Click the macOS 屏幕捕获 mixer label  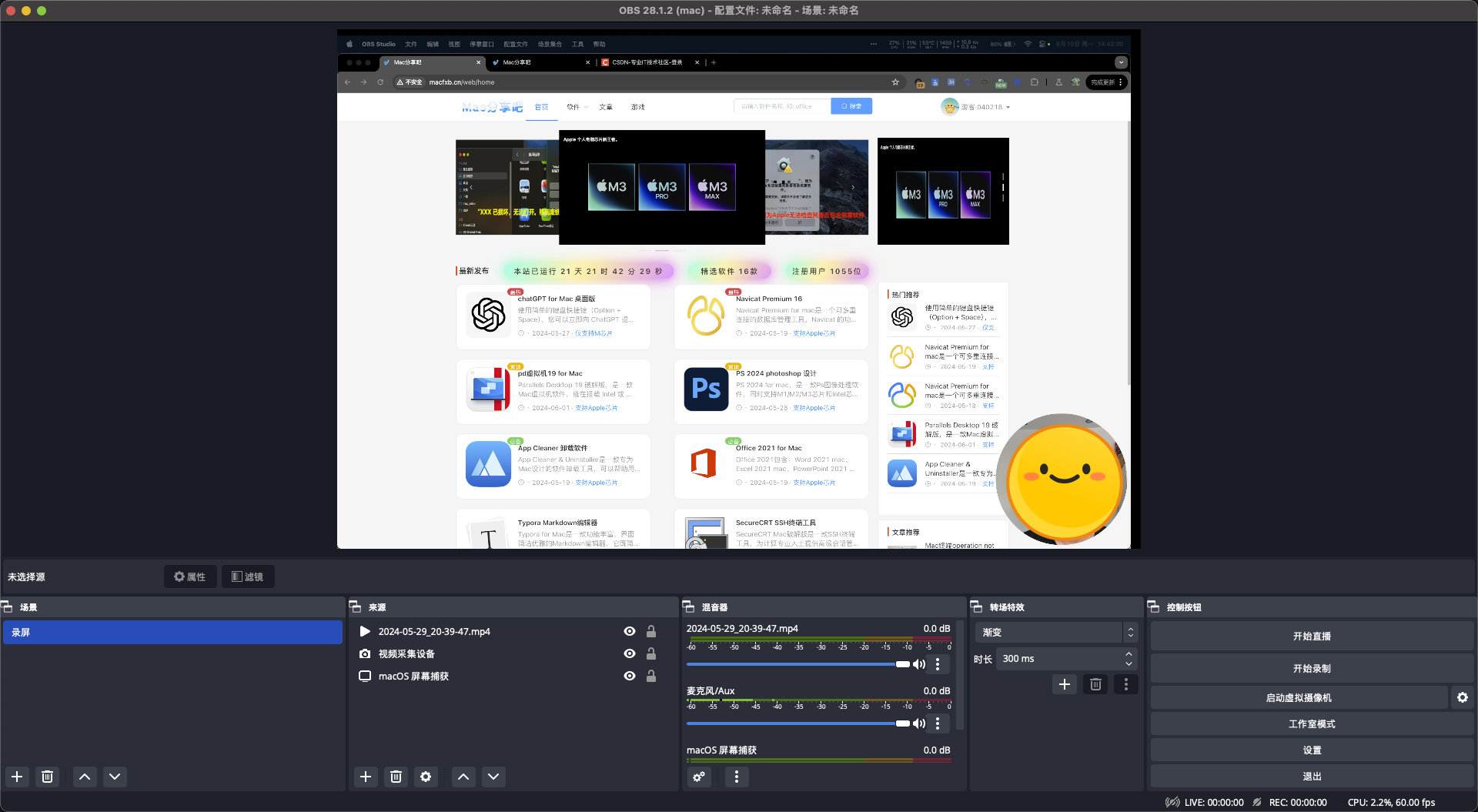721,750
